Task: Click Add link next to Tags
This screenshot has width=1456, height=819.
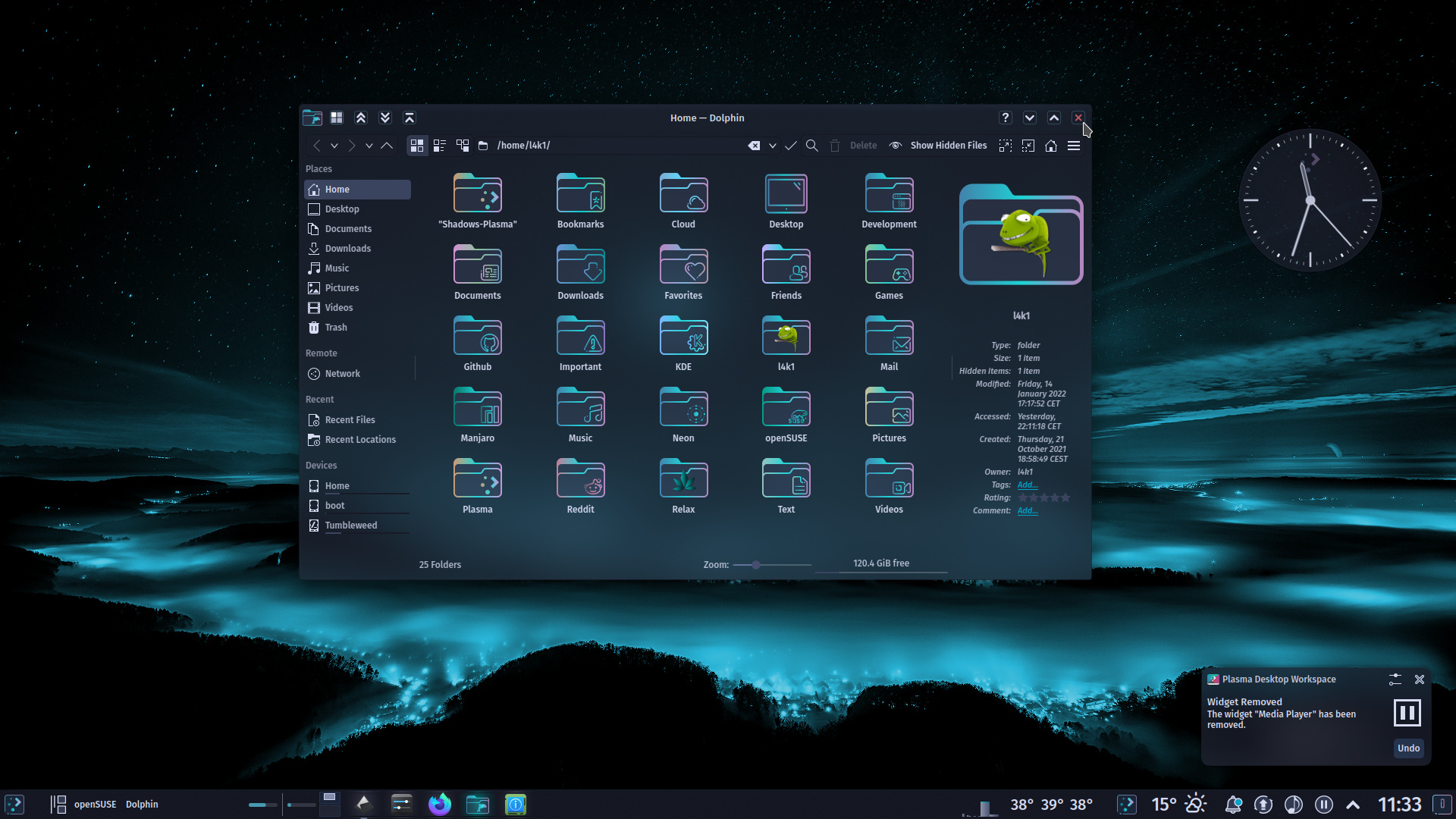Action: point(1028,485)
